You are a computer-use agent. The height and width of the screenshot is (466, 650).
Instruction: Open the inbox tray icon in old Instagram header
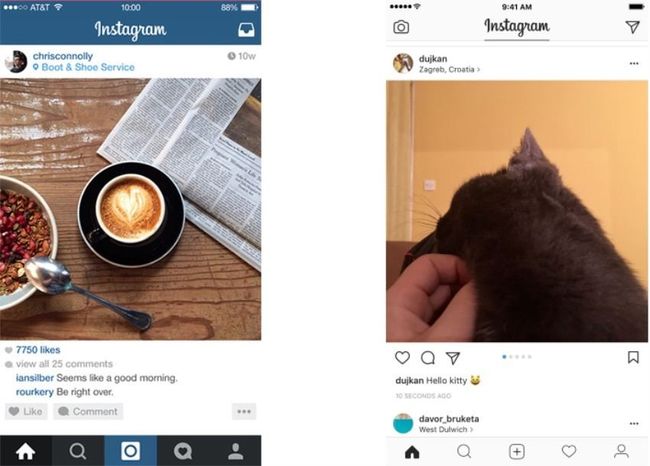pos(246,30)
